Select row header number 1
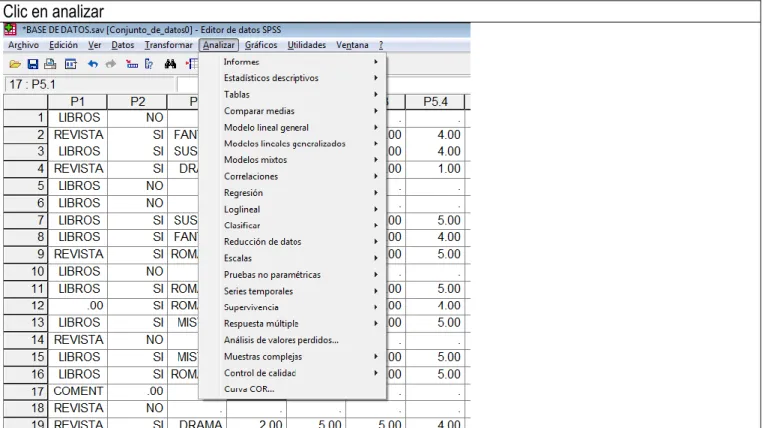 [x=25, y=118]
